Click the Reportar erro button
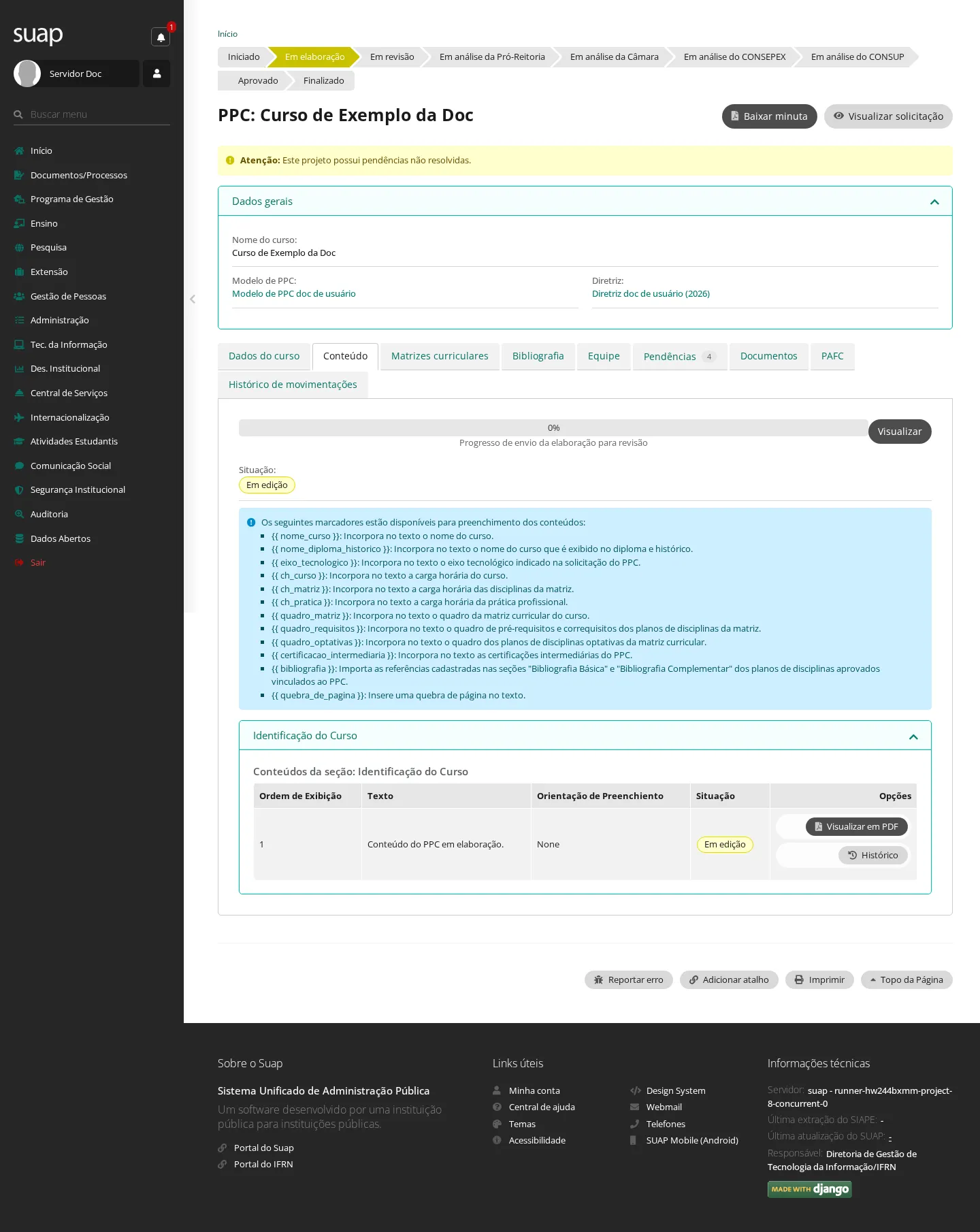The image size is (980, 1232). (x=628, y=979)
